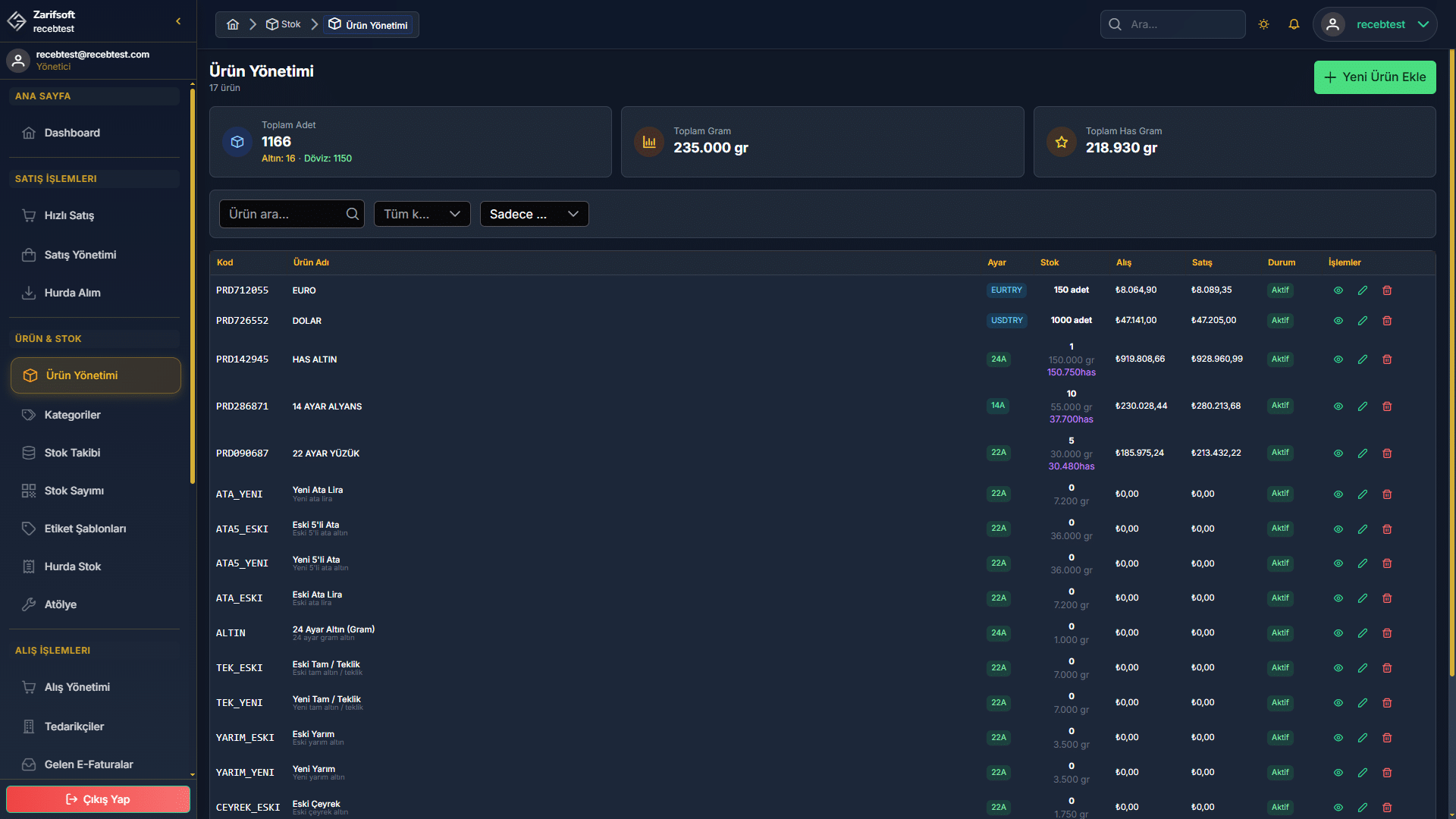Click Çıkış Yap logout button

click(x=98, y=799)
